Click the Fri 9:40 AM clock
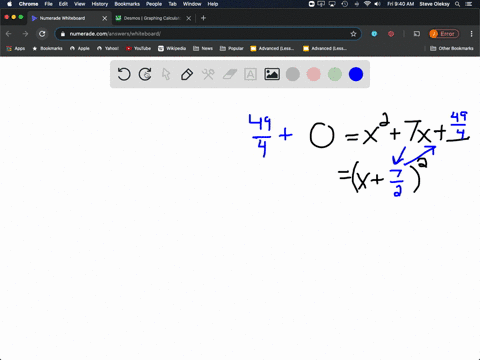Viewport: 480px width, 360px height. pos(401,4)
